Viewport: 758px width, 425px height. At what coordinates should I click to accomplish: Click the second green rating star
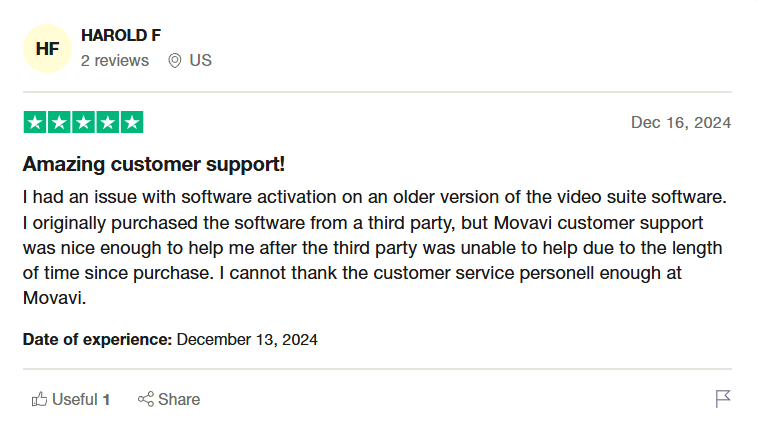point(58,123)
